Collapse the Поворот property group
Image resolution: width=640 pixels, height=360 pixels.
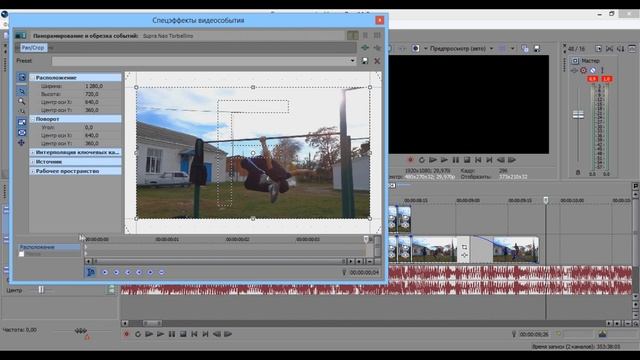tap(32, 119)
